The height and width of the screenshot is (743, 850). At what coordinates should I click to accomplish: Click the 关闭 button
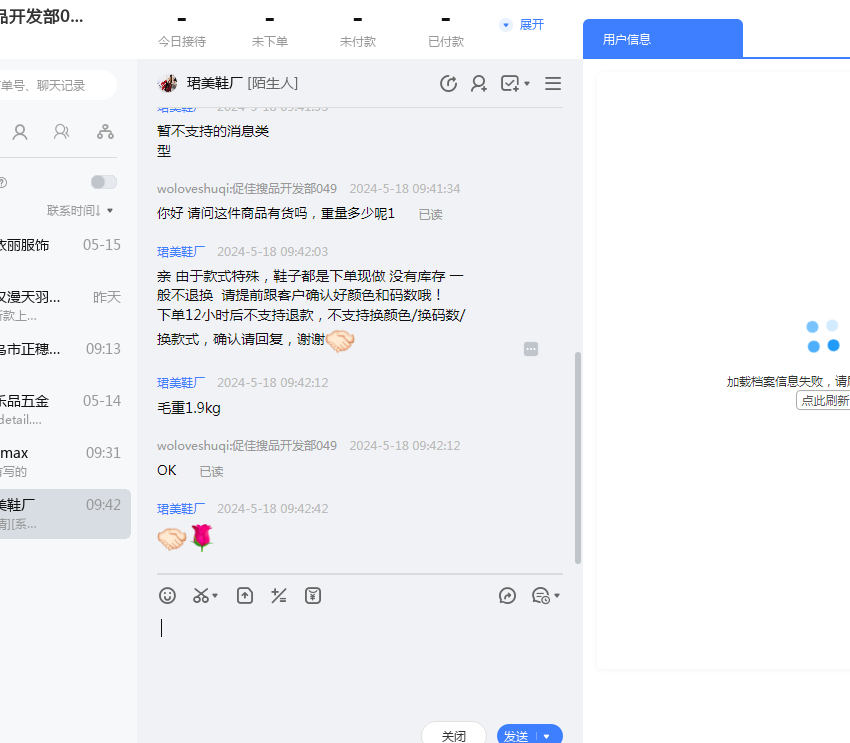coord(454,736)
